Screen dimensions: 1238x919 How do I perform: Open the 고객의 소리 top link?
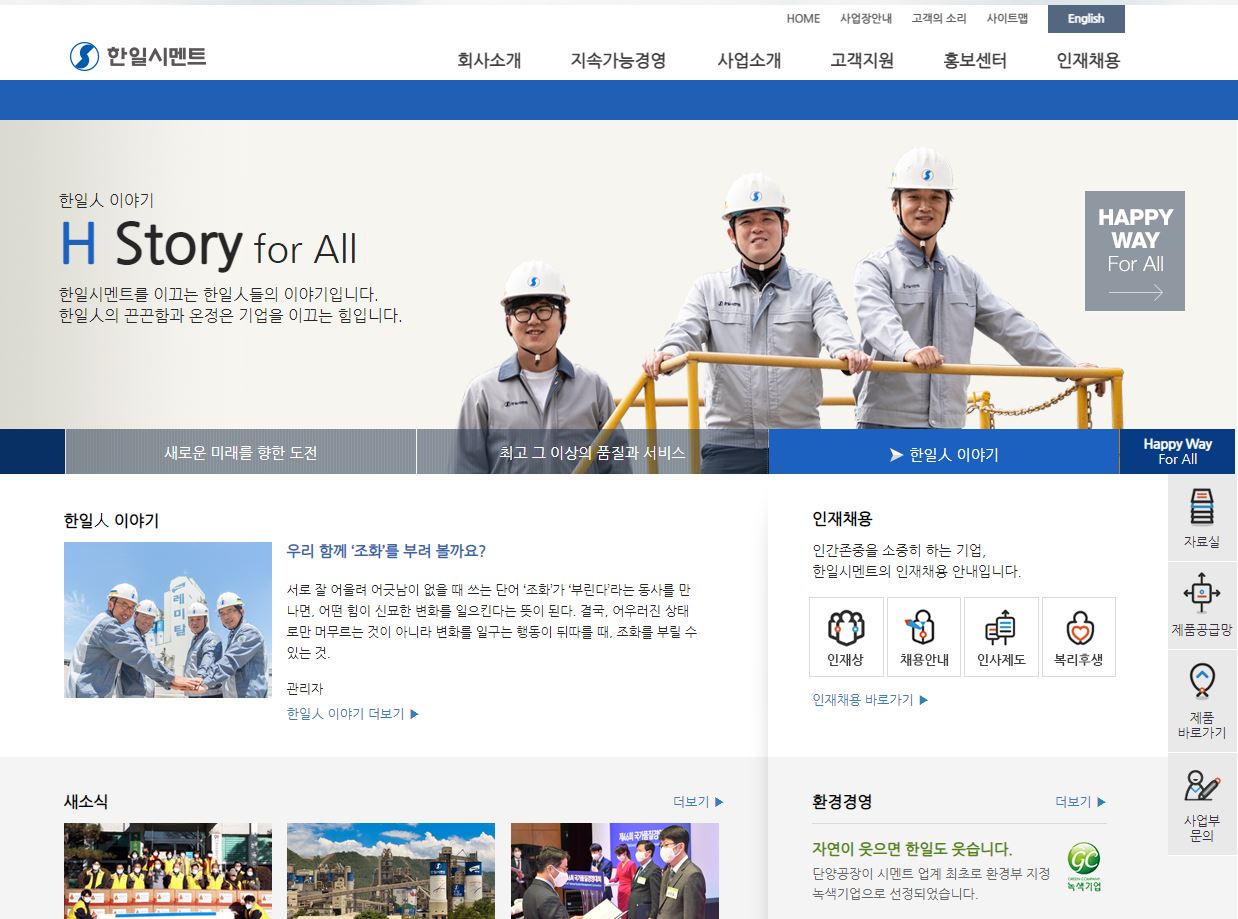(x=939, y=19)
